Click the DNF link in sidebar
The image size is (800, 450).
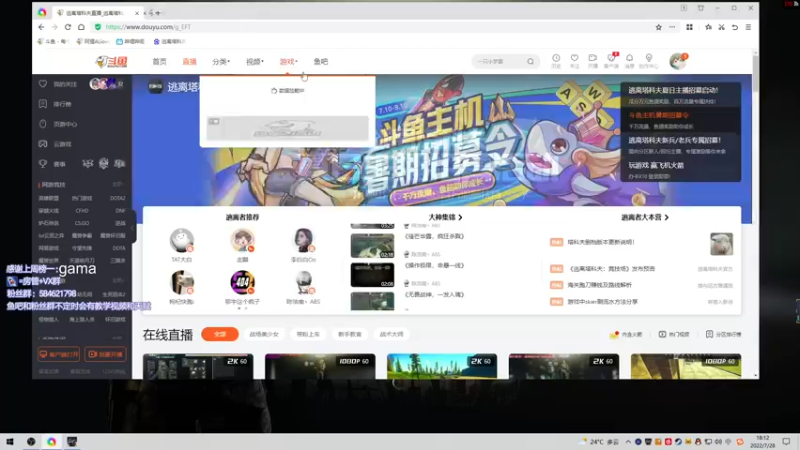120,210
